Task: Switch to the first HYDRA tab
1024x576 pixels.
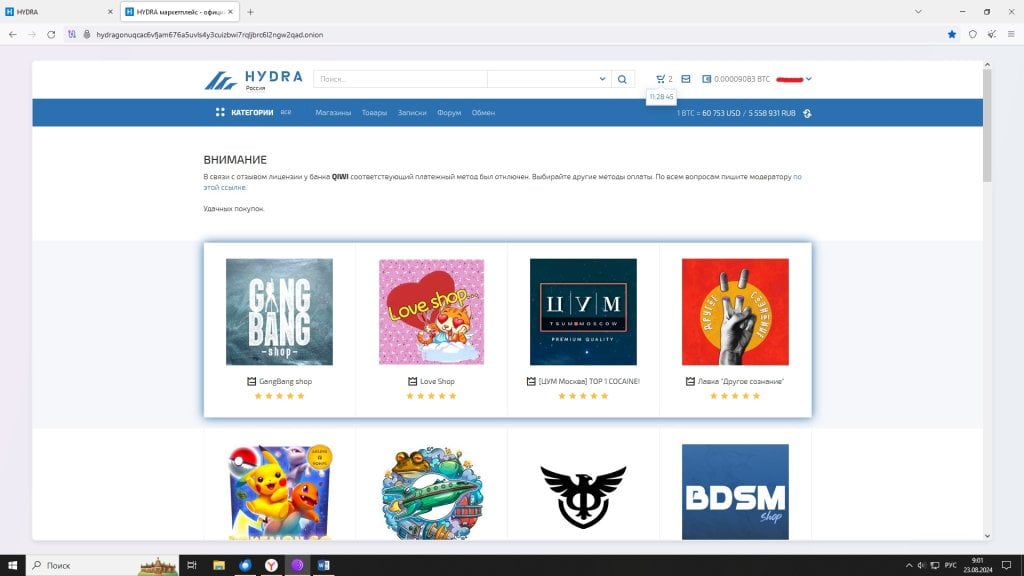Action: pyautogui.click(x=59, y=12)
